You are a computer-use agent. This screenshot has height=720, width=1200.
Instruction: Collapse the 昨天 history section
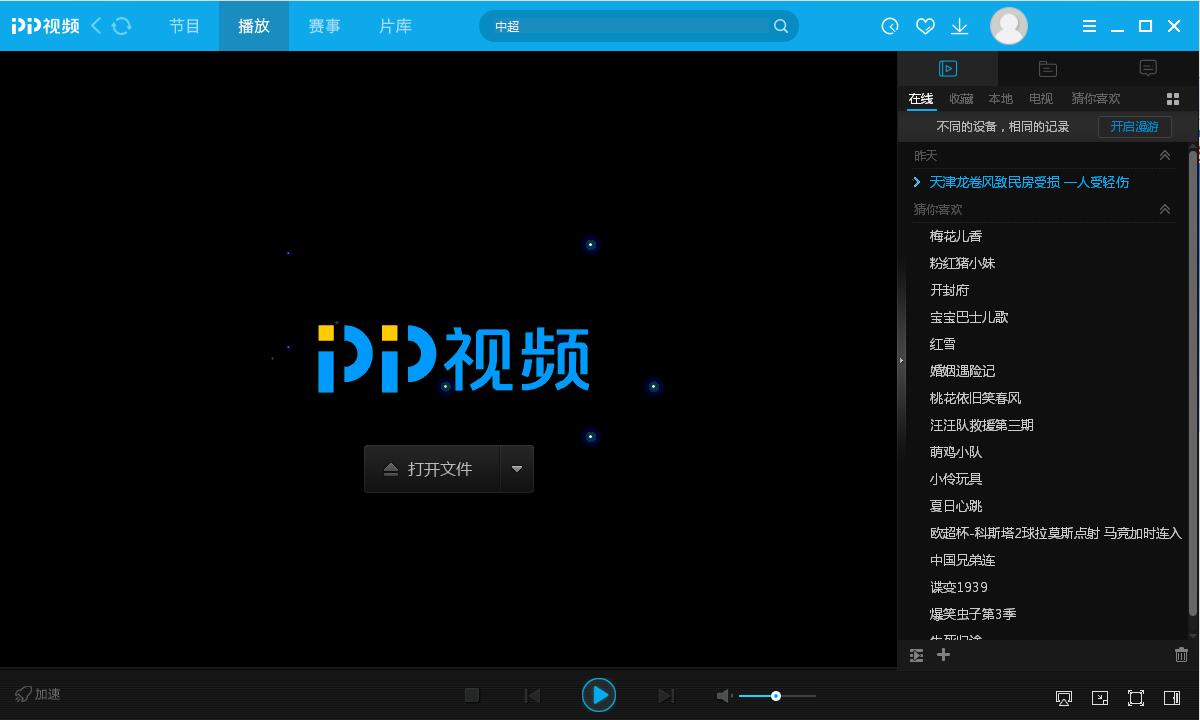tap(1164, 155)
